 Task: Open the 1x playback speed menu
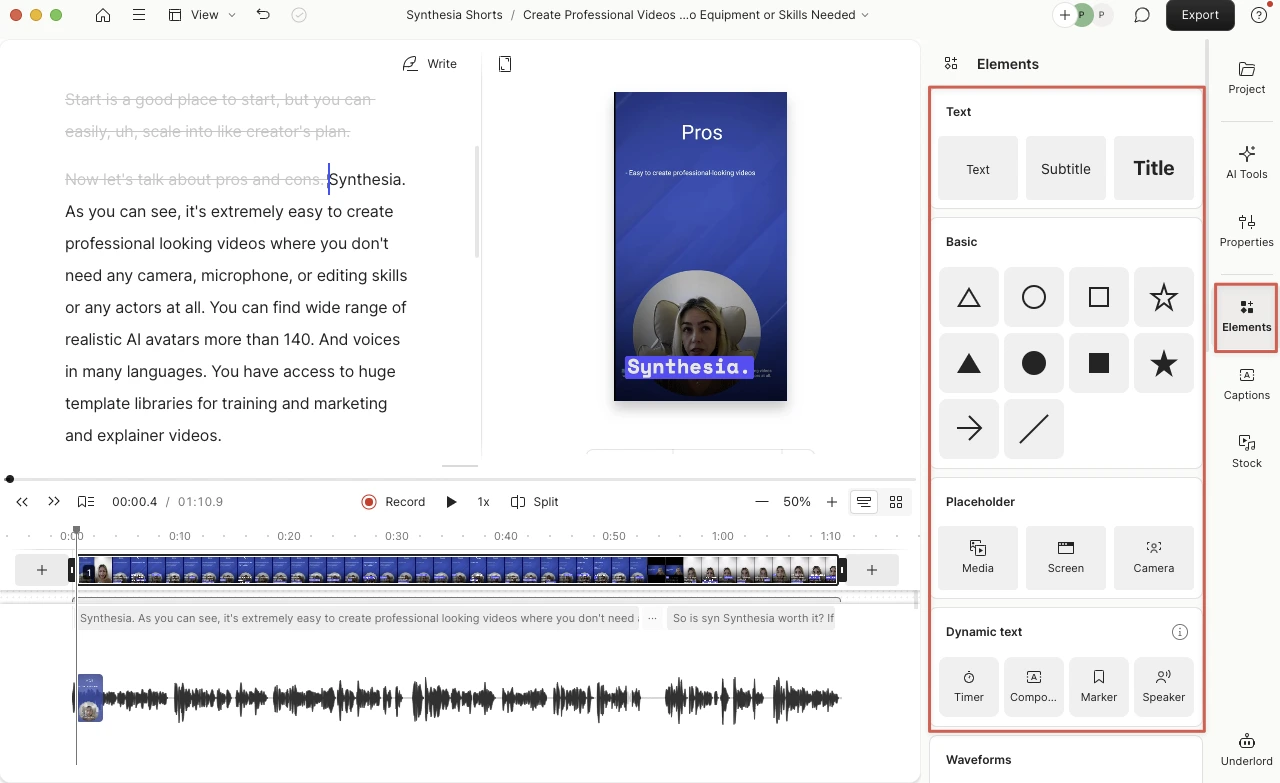pyautogui.click(x=483, y=502)
